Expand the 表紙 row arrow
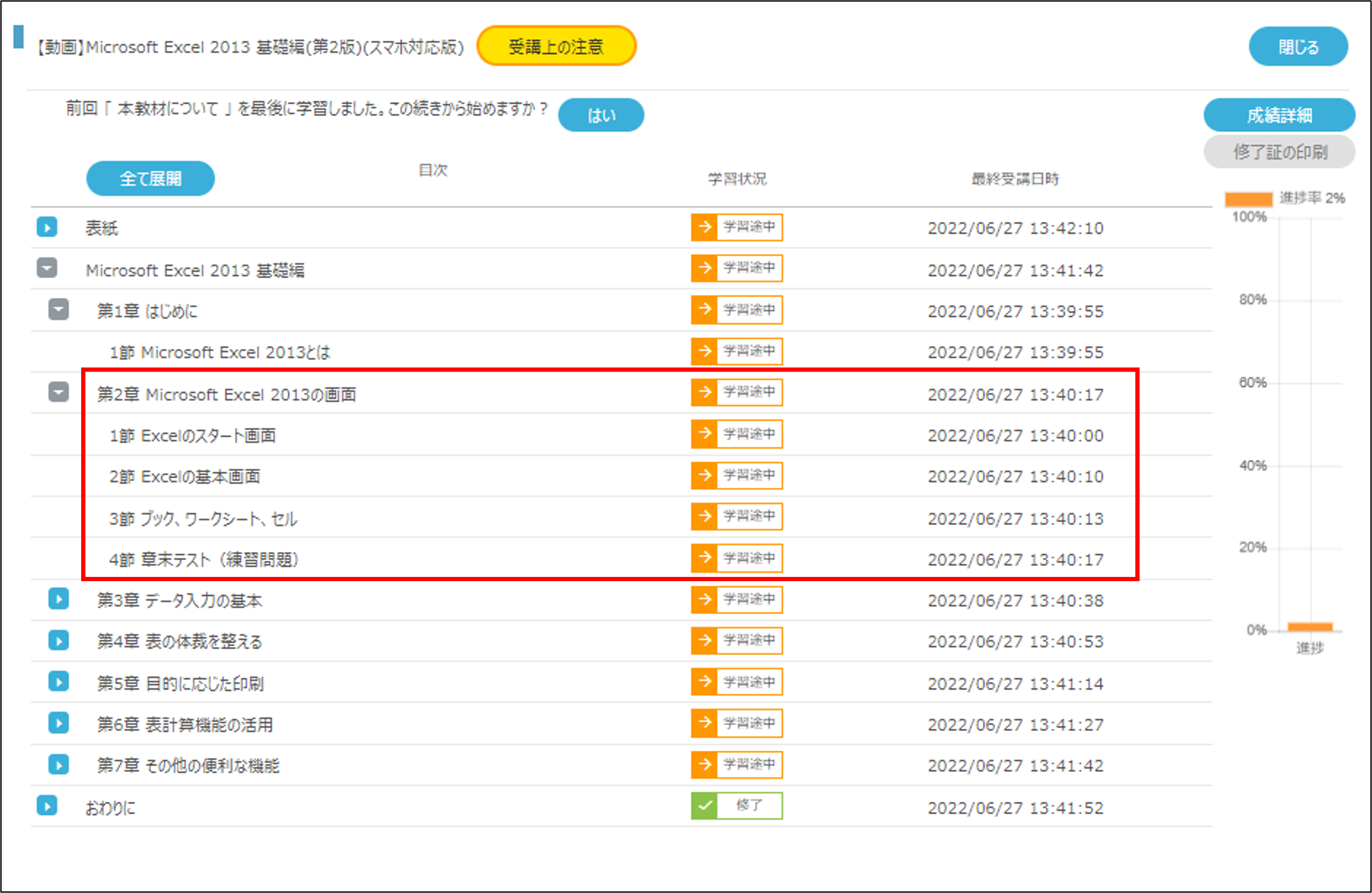Viewport: 1372px width, 893px height. pyautogui.click(x=47, y=227)
